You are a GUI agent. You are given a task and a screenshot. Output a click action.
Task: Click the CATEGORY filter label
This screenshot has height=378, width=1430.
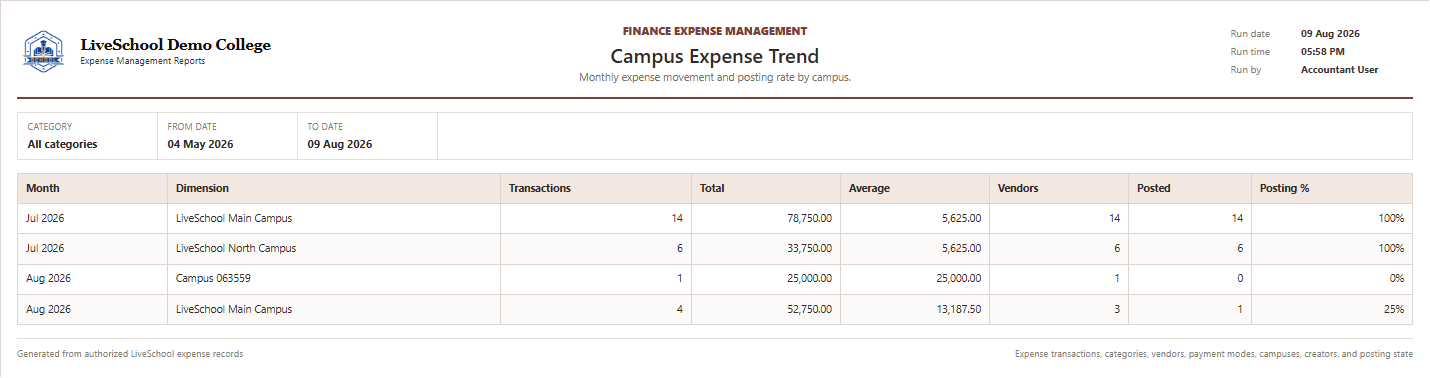pyautogui.click(x=50, y=127)
